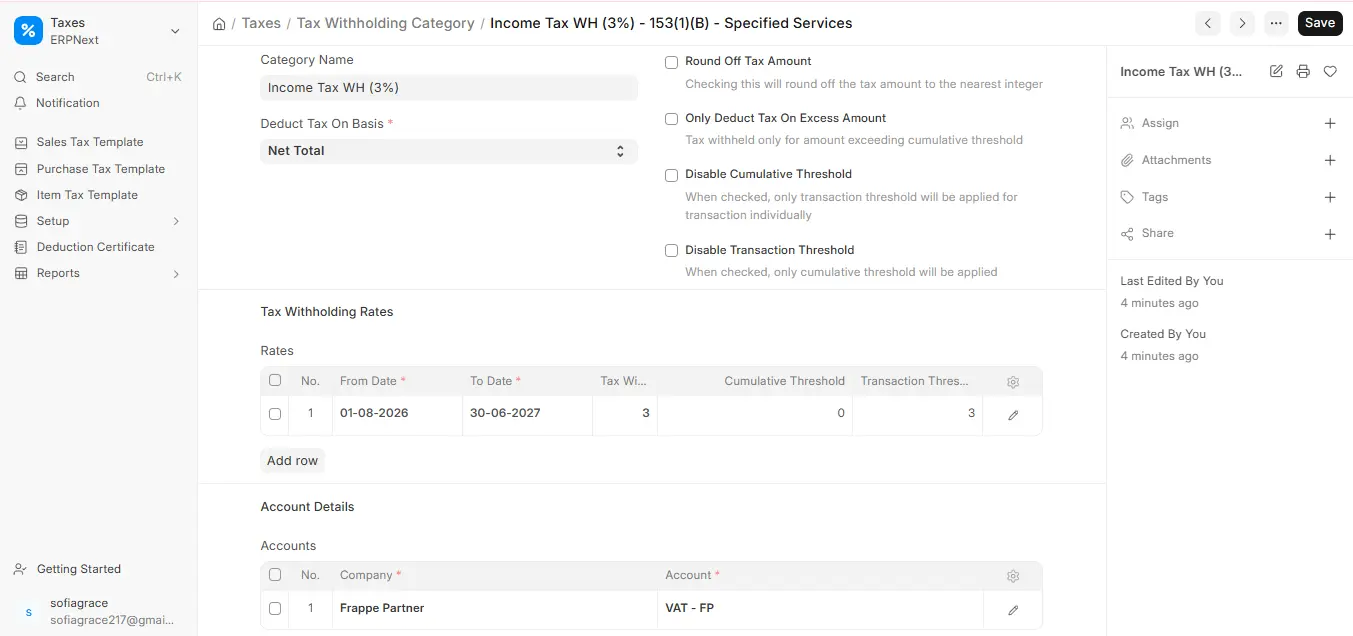Click the Category Name input field
The height and width of the screenshot is (636, 1353).
(x=449, y=88)
